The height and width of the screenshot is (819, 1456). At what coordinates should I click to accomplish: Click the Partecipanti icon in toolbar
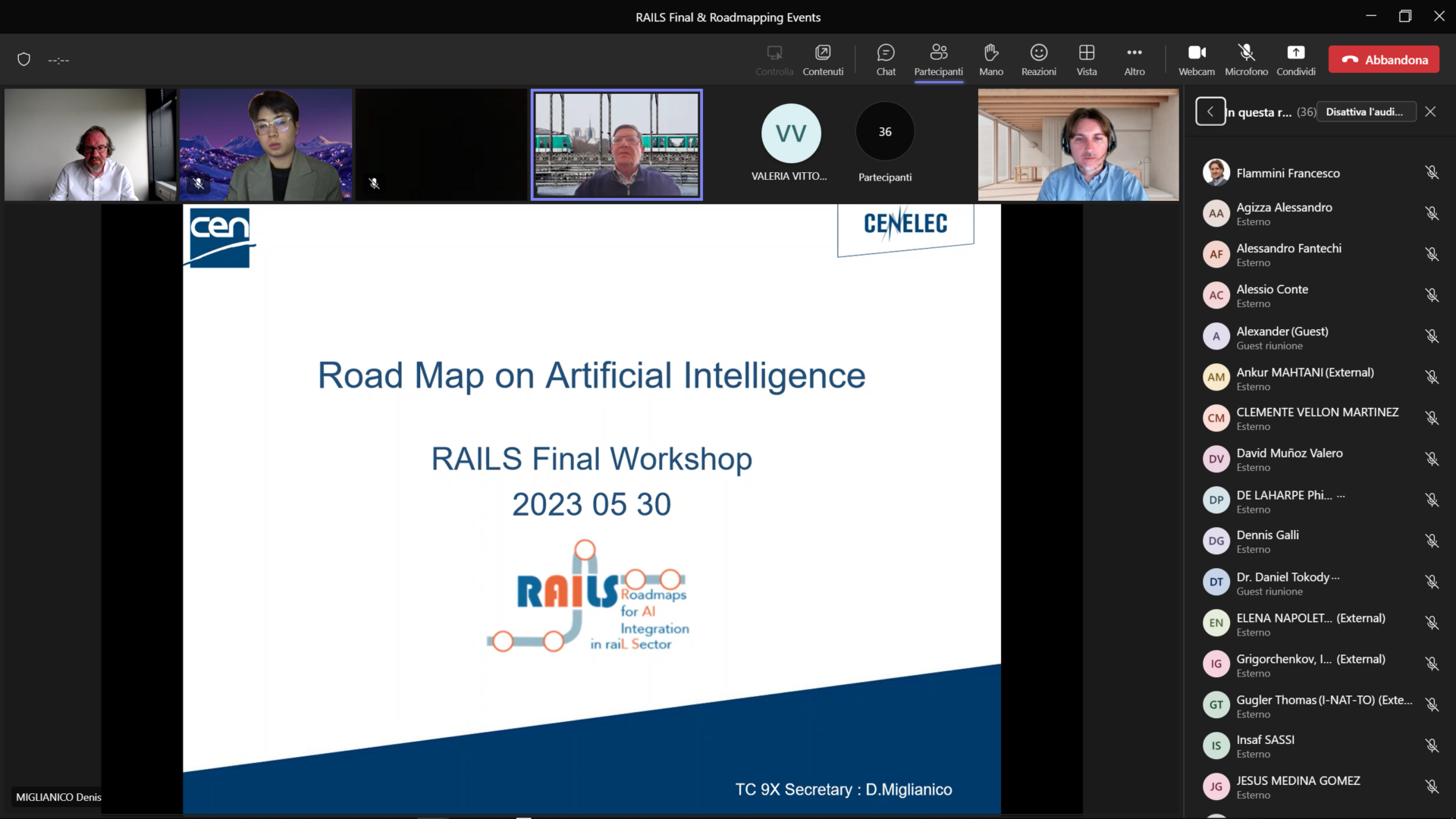tap(938, 59)
